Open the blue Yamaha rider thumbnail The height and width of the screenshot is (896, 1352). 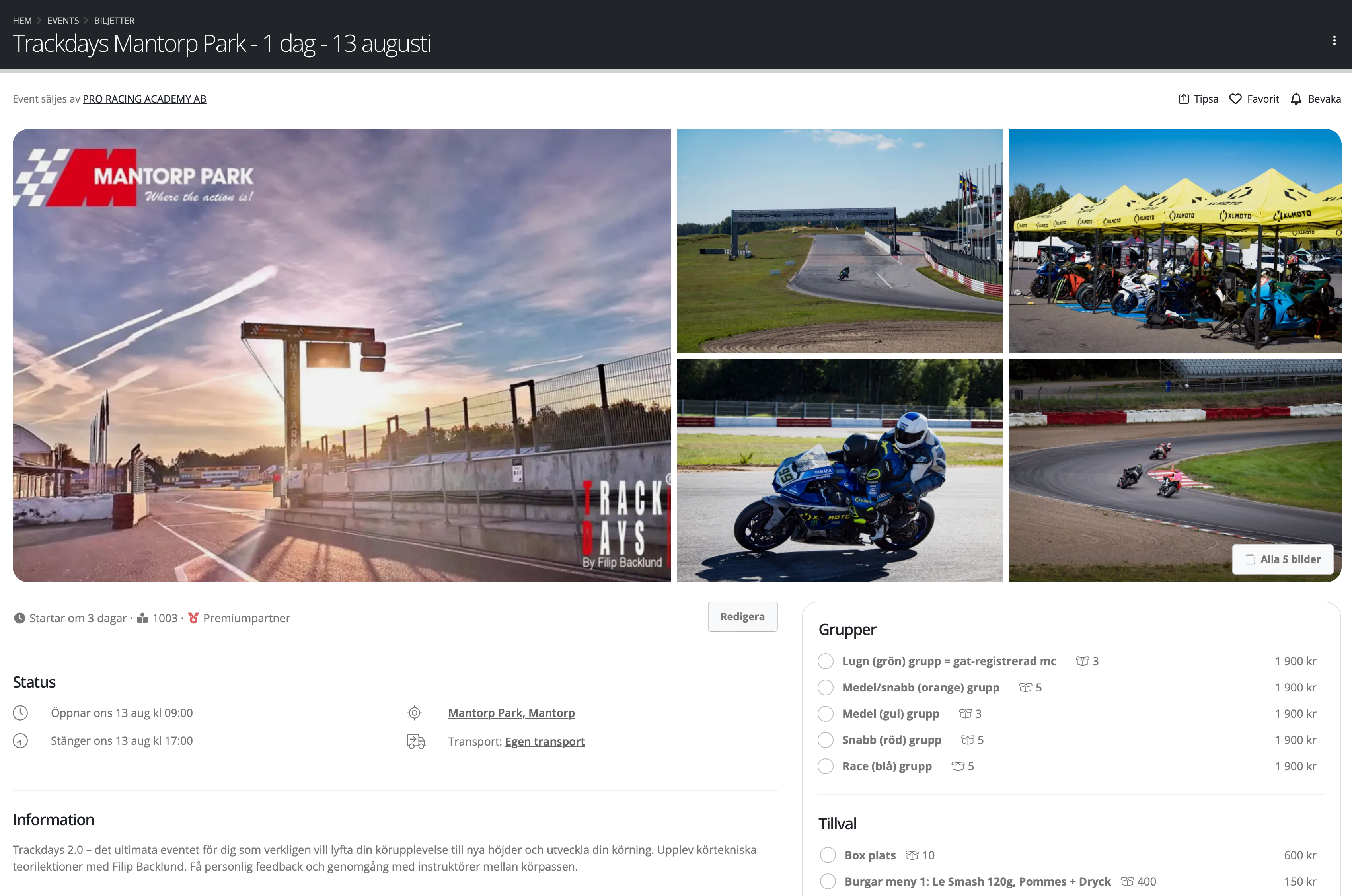click(839, 470)
